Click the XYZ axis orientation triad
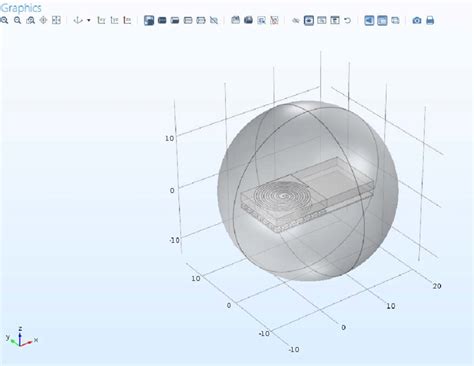The width and height of the screenshot is (474, 366). (x=21, y=337)
